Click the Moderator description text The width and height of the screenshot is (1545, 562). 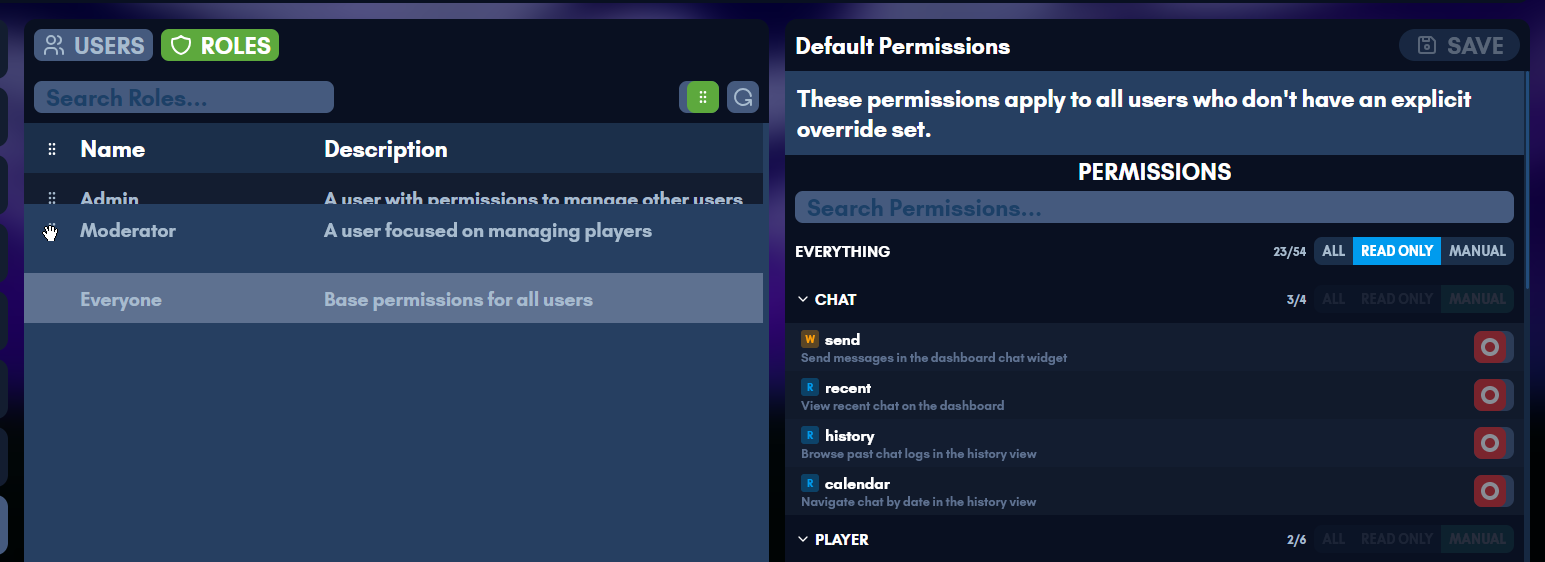pyautogui.click(x=488, y=231)
